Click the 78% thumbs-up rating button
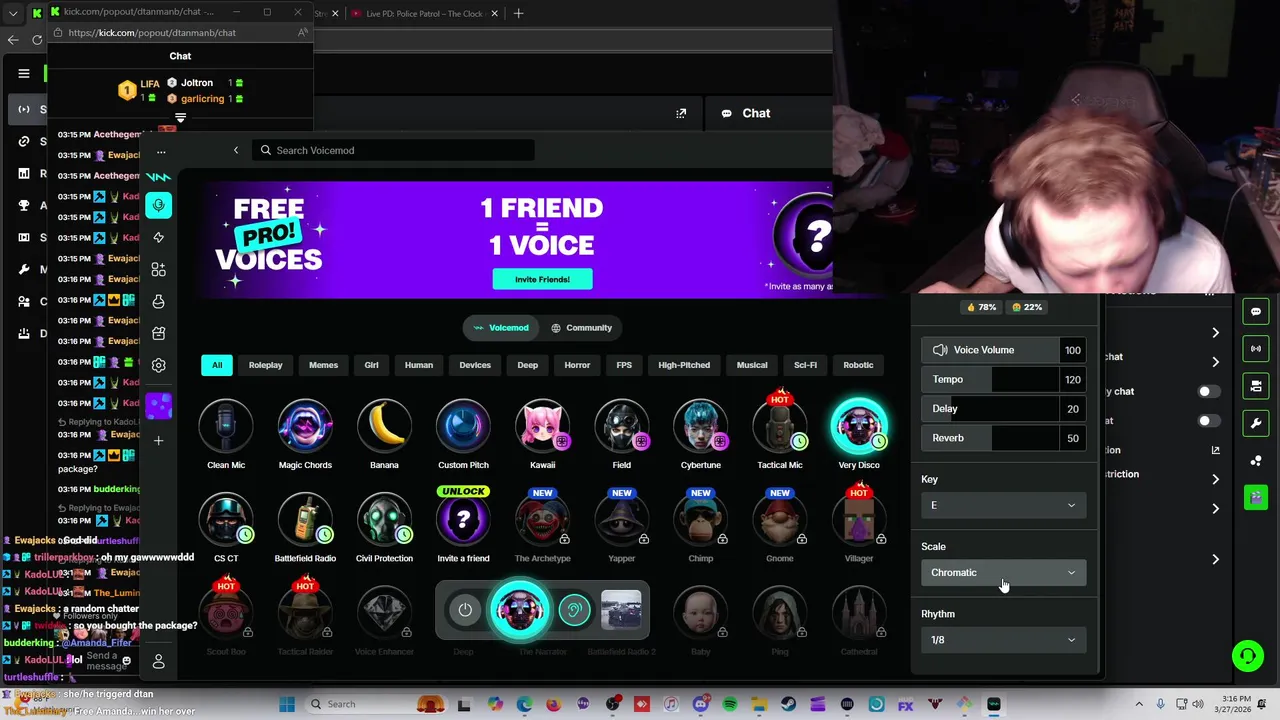 pos(980,307)
